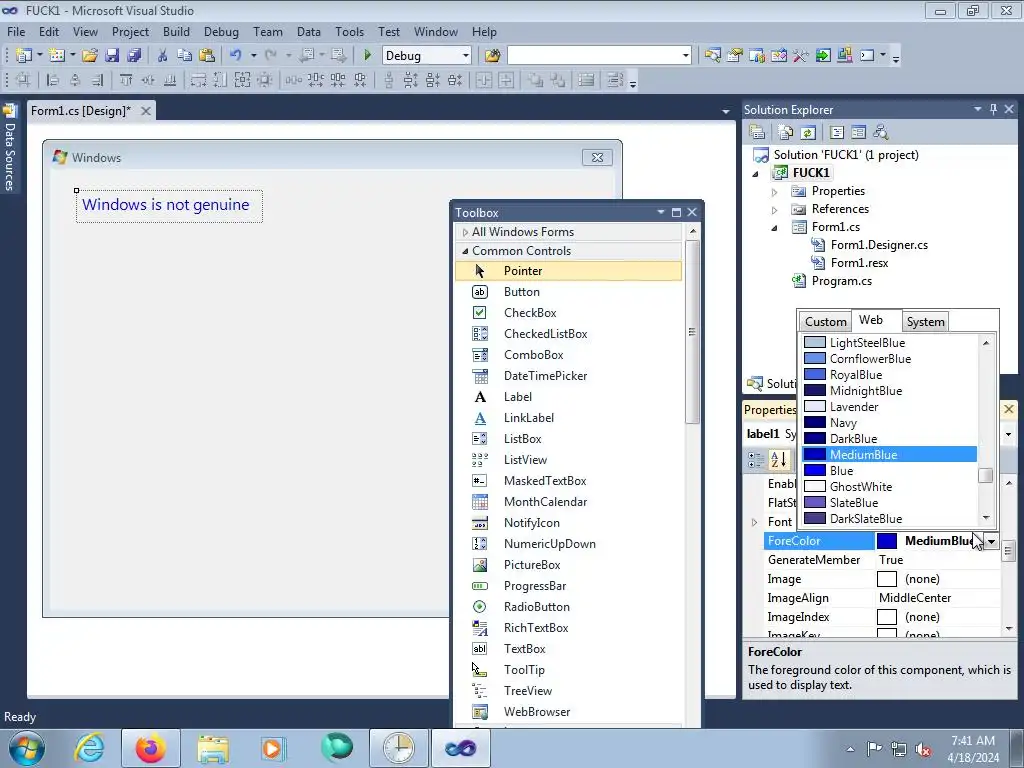Undo the last action with the blue arrow
This screenshot has width=1024, height=768.
coord(236,56)
